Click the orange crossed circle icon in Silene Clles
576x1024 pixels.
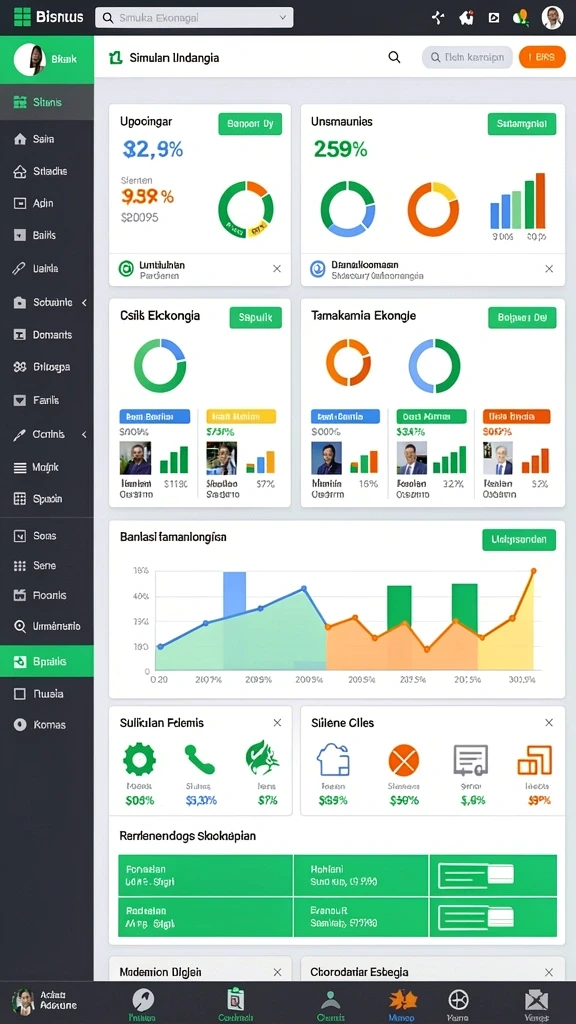click(404, 761)
